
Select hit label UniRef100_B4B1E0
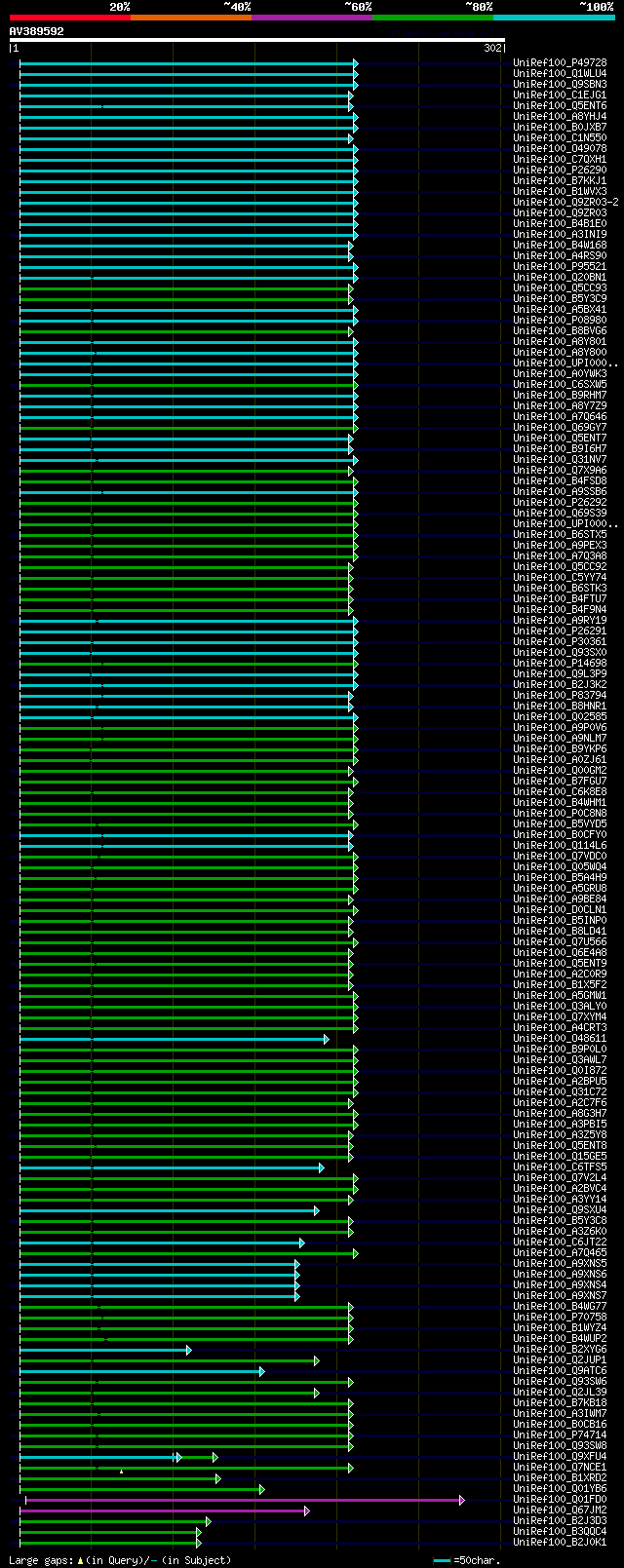pyautogui.click(x=560, y=223)
